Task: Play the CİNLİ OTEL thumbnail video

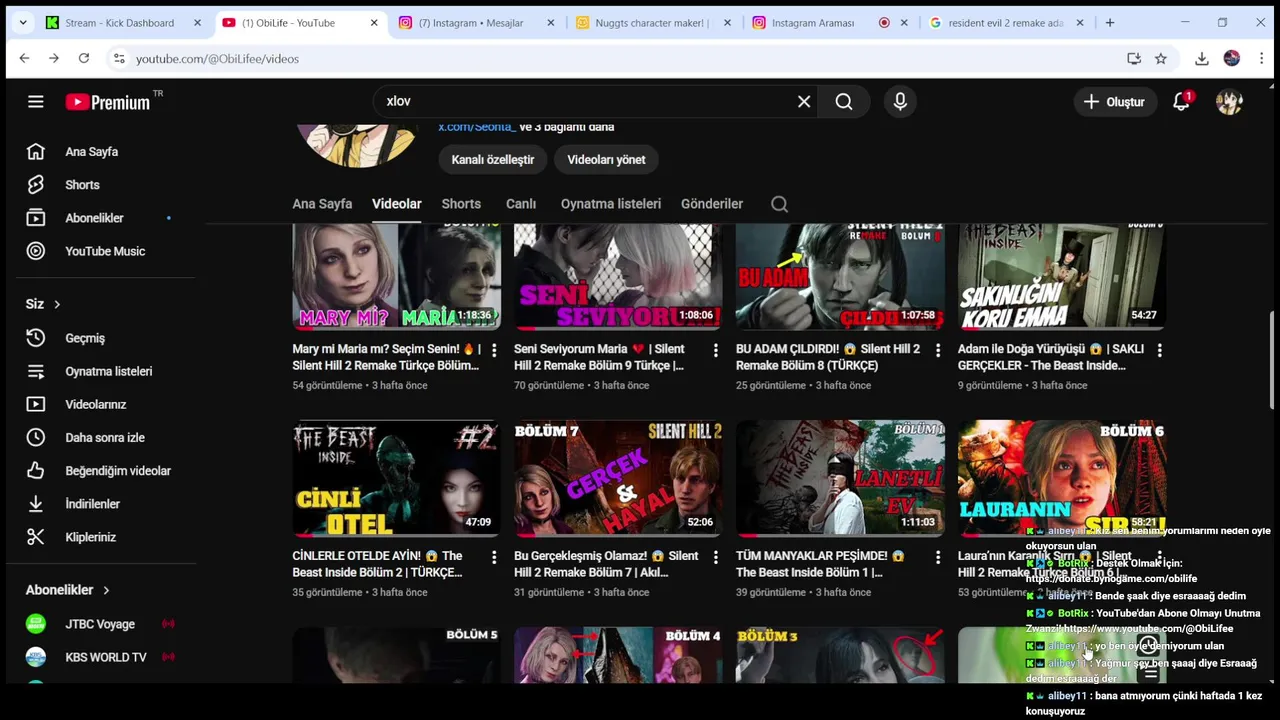Action: click(397, 478)
